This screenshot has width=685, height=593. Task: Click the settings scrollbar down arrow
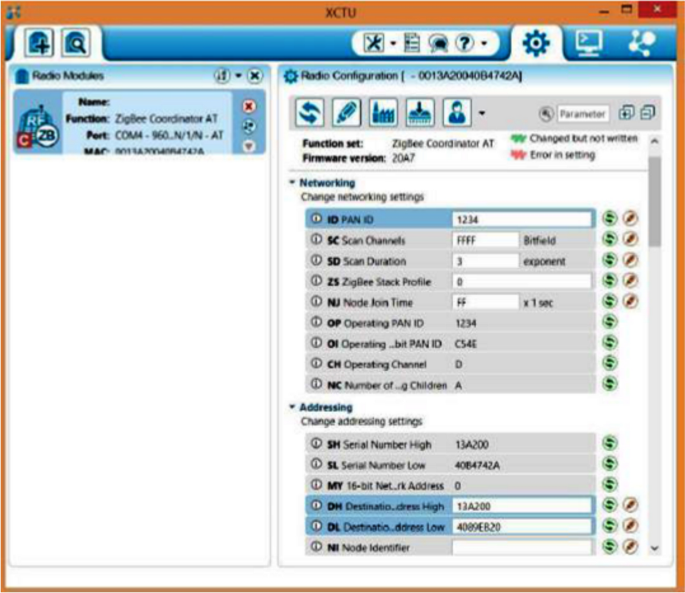click(x=654, y=548)
